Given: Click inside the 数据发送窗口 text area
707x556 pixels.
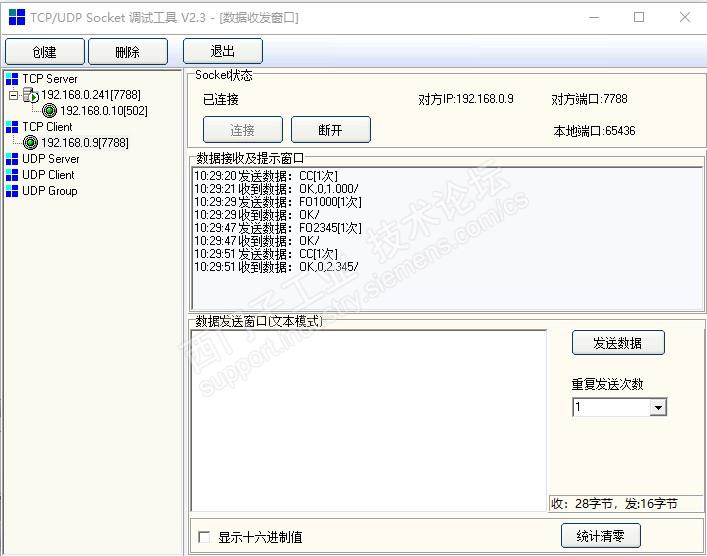Looking at the screenshot, I should [x=369, y=421].
